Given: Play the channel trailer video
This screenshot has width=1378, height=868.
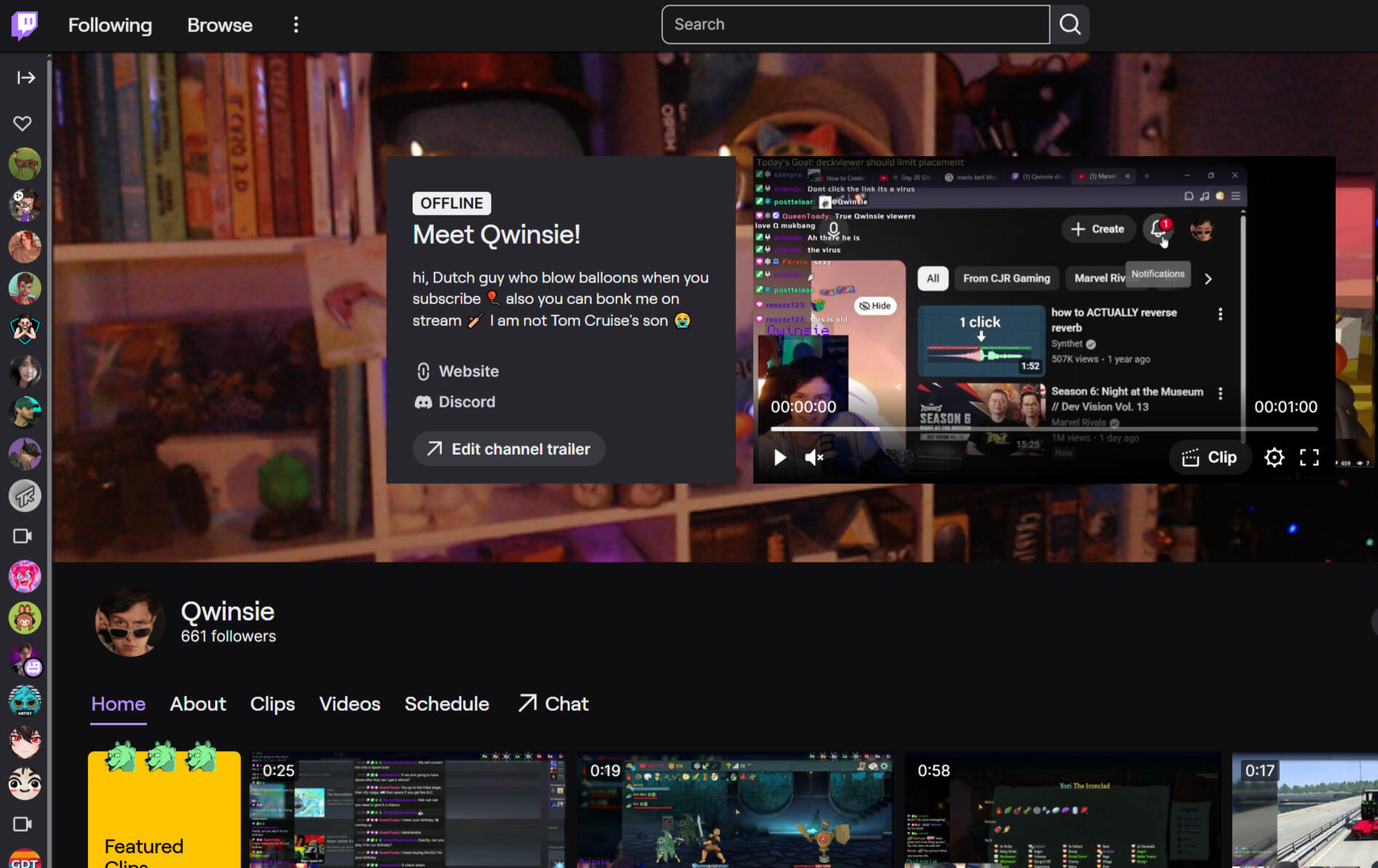Looking at the screenshot, I should (780, 458).
